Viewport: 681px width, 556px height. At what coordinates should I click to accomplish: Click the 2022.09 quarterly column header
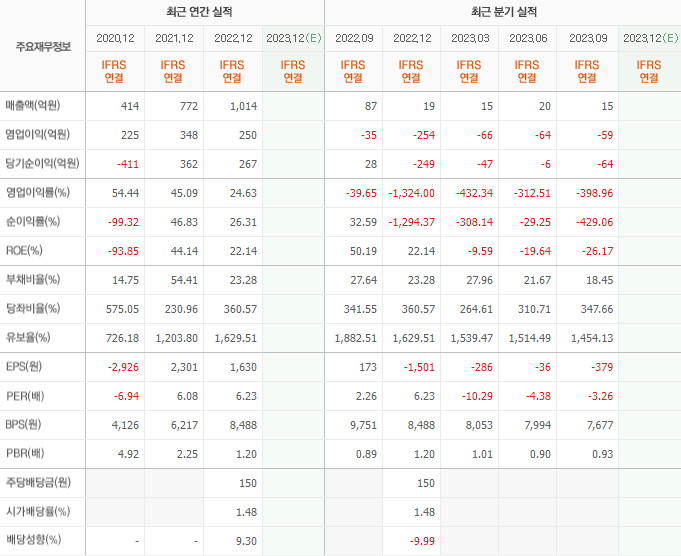tap(354, 38)
